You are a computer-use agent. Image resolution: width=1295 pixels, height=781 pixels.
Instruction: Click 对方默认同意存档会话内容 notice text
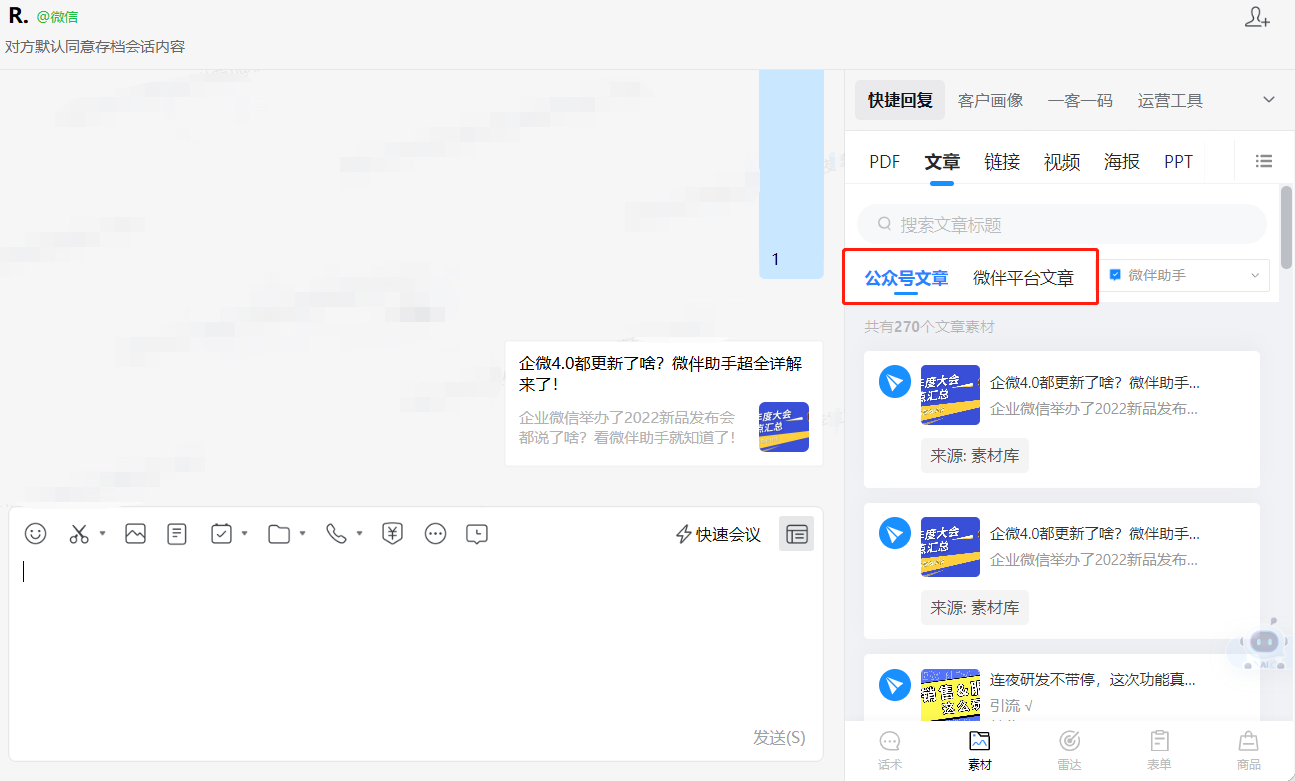tap(95, 47)
